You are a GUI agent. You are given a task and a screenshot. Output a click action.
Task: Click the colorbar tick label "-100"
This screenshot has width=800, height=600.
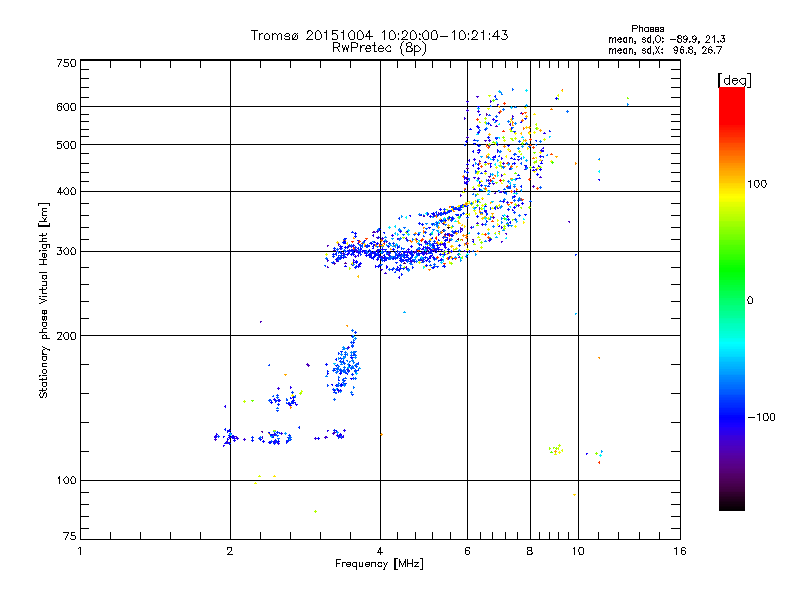tap(761, 417)
